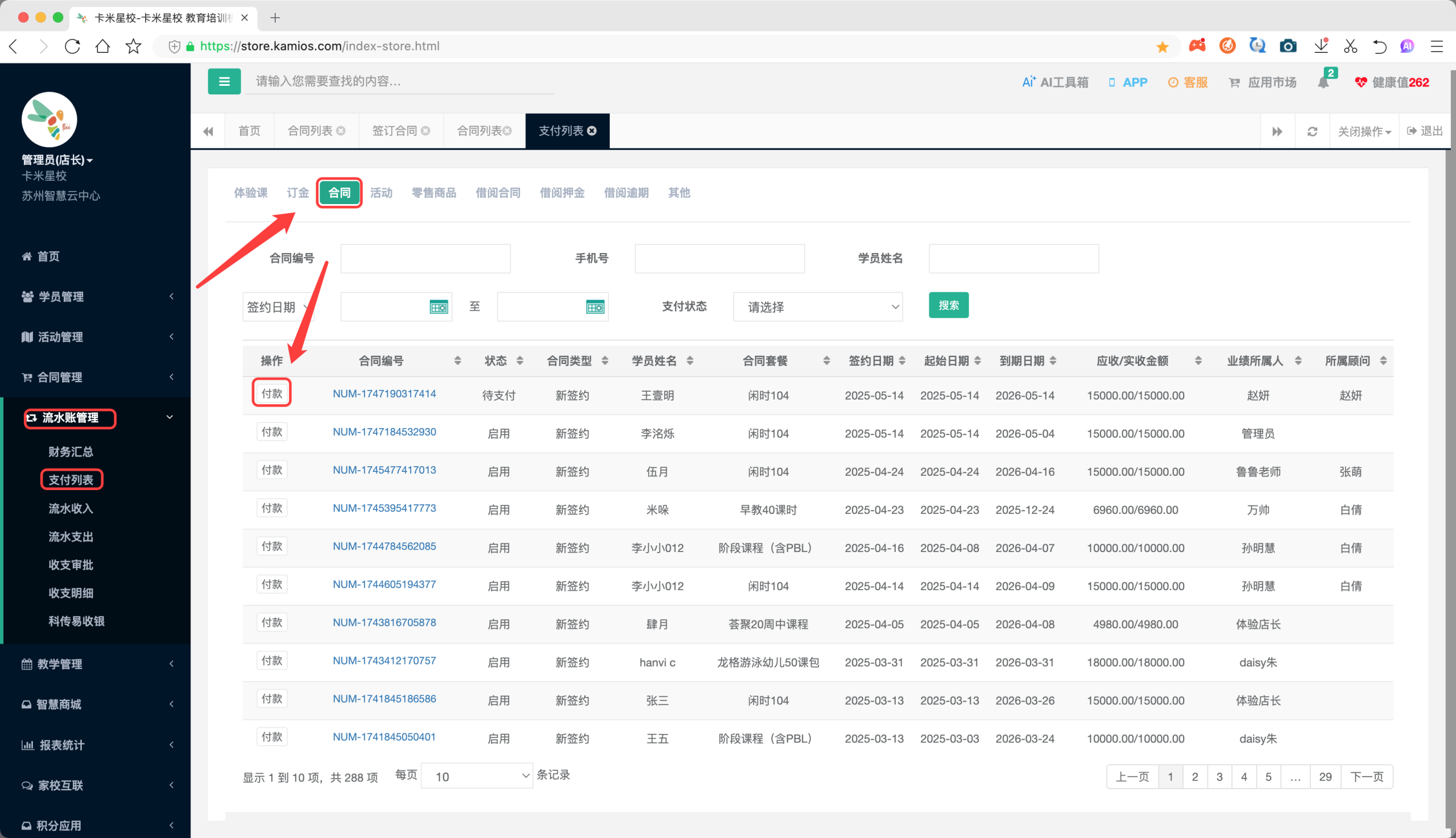
Task: Click the green 搜索 button
Action: pyautogui.click(x=948, y=305)
